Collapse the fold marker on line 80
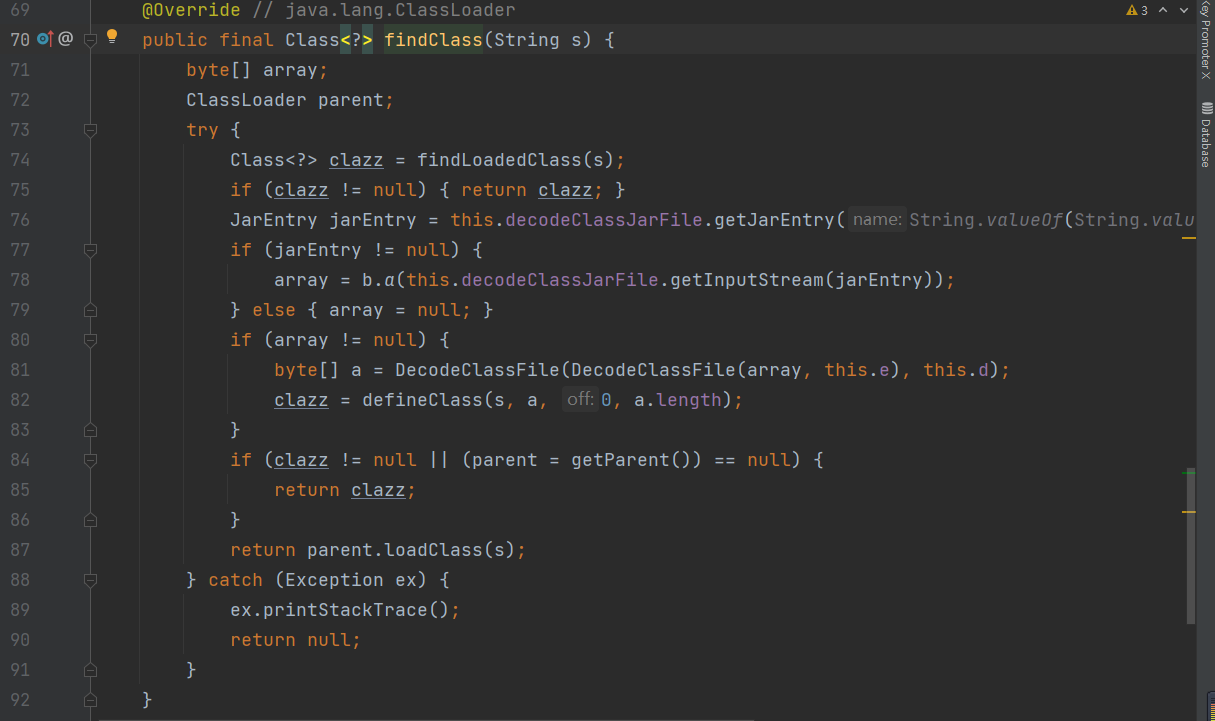Viewport: 1215px width, 721px height. 90,340
